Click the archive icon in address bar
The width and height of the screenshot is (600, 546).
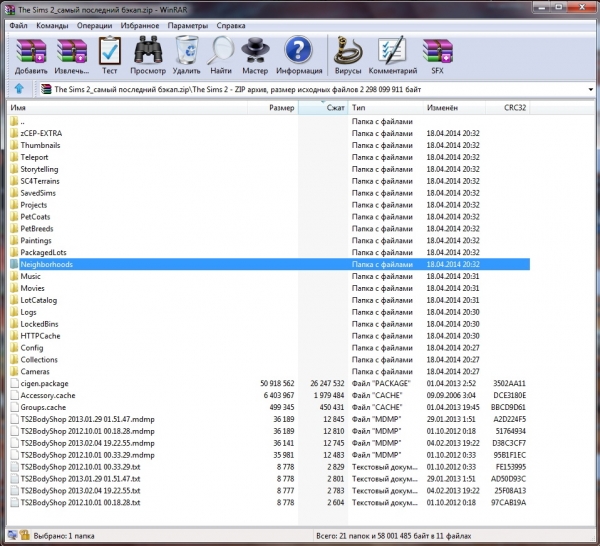pos(46,89)
